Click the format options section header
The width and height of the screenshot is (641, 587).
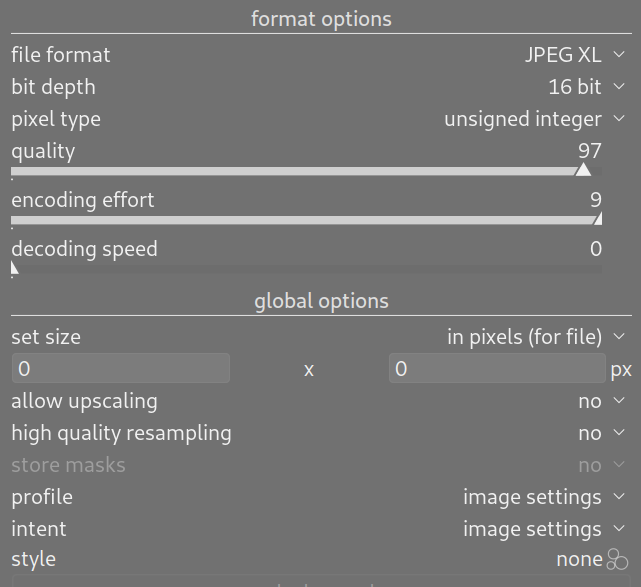click(x=321, y=19)
